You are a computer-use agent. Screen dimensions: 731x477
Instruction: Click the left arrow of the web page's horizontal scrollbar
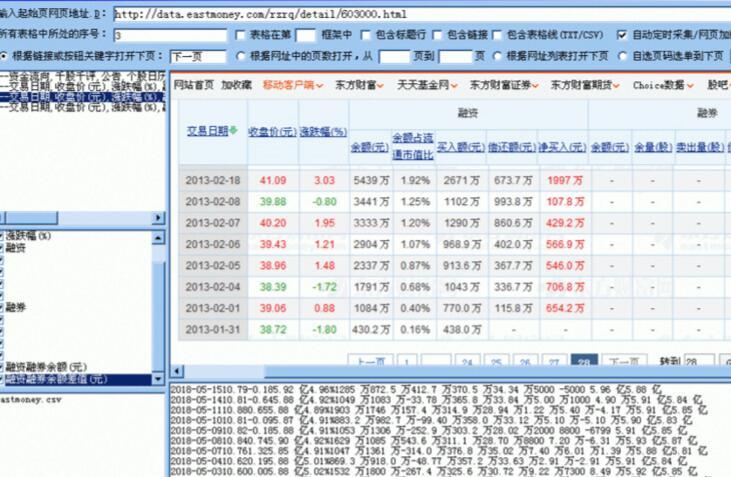(x=175, y=372)
